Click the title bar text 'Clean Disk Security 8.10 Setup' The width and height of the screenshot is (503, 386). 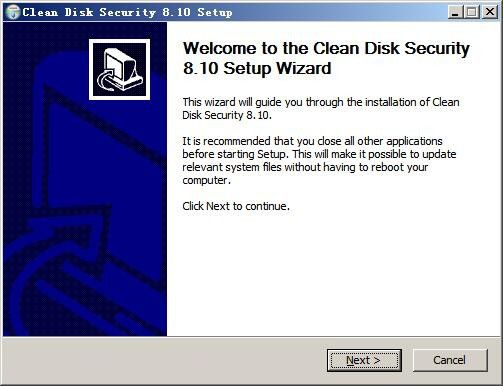[x=127, y=12]
